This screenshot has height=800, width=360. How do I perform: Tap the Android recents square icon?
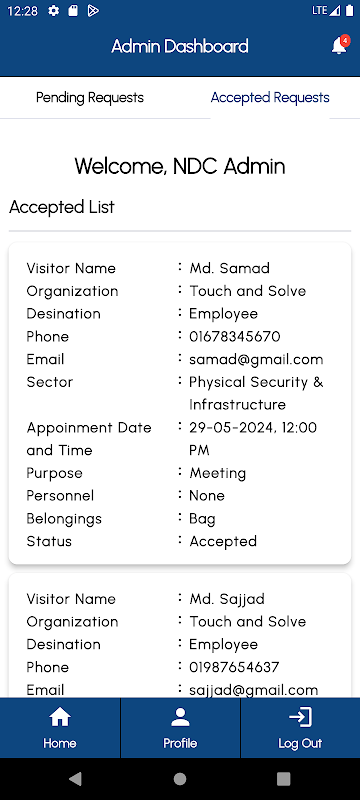[284, 779]
